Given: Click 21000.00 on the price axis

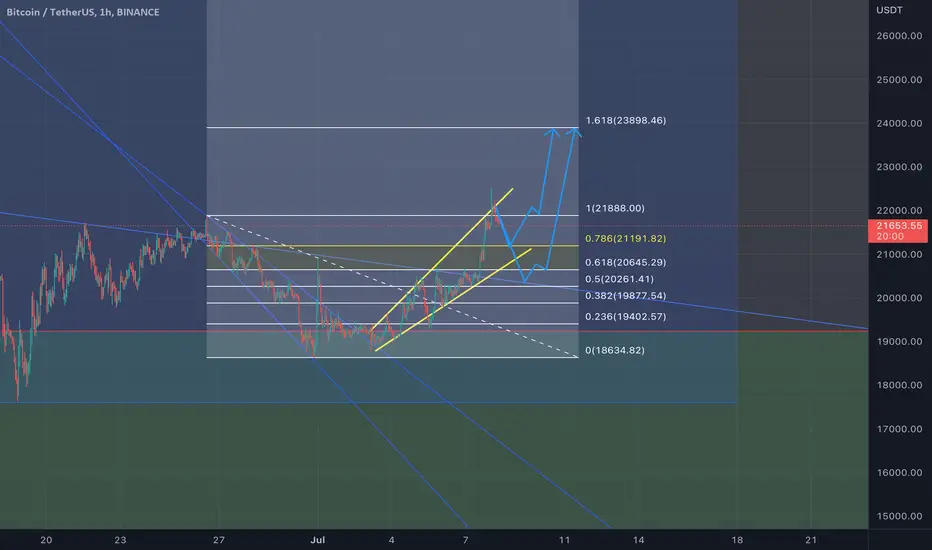Looking at the screenshot, I should (x=899, y=254).
